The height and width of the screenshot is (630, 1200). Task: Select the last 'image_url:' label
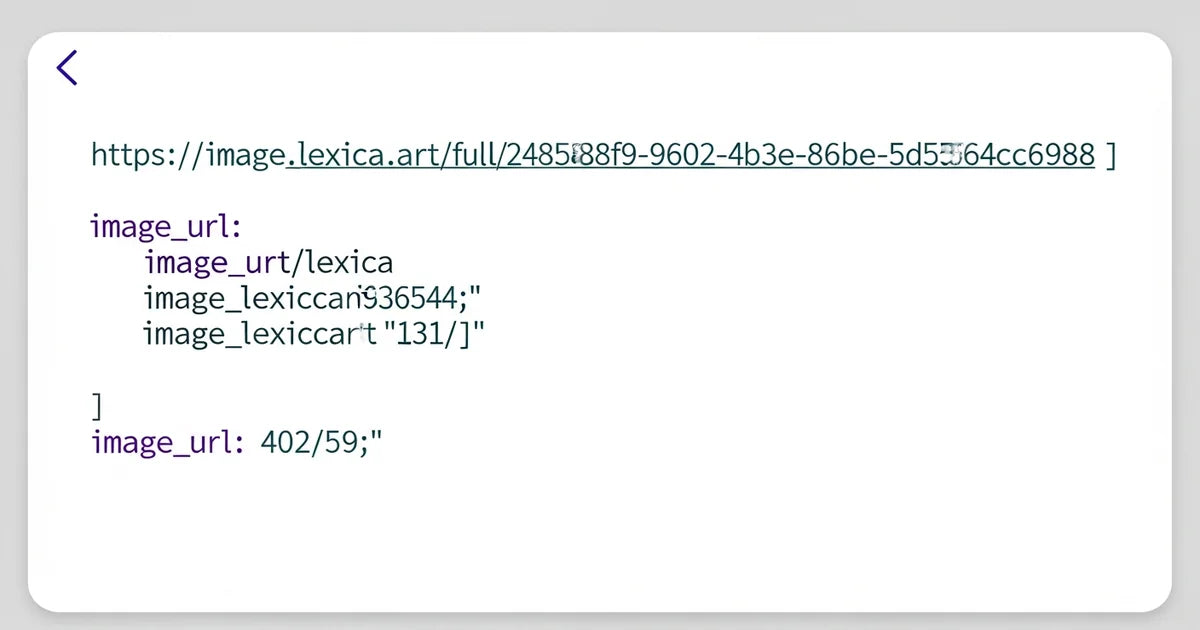point(166,442)
